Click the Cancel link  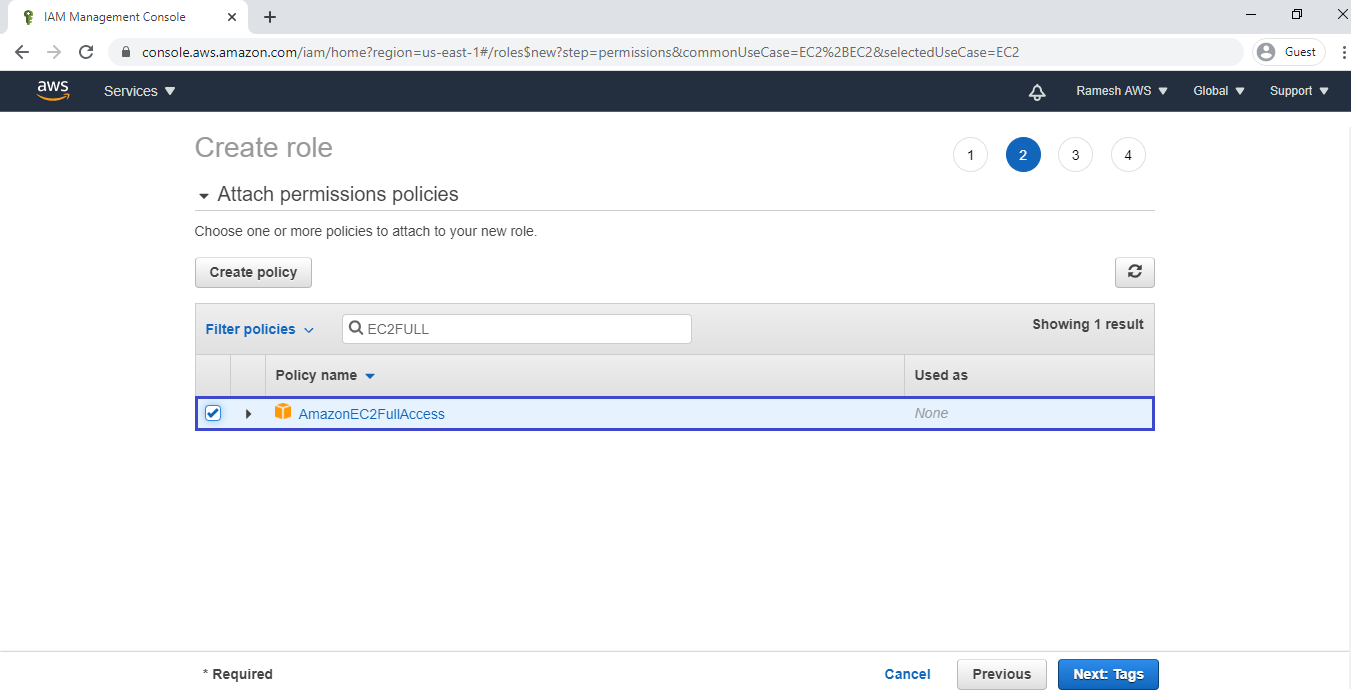pyautogui.click(x=907, y=674)
